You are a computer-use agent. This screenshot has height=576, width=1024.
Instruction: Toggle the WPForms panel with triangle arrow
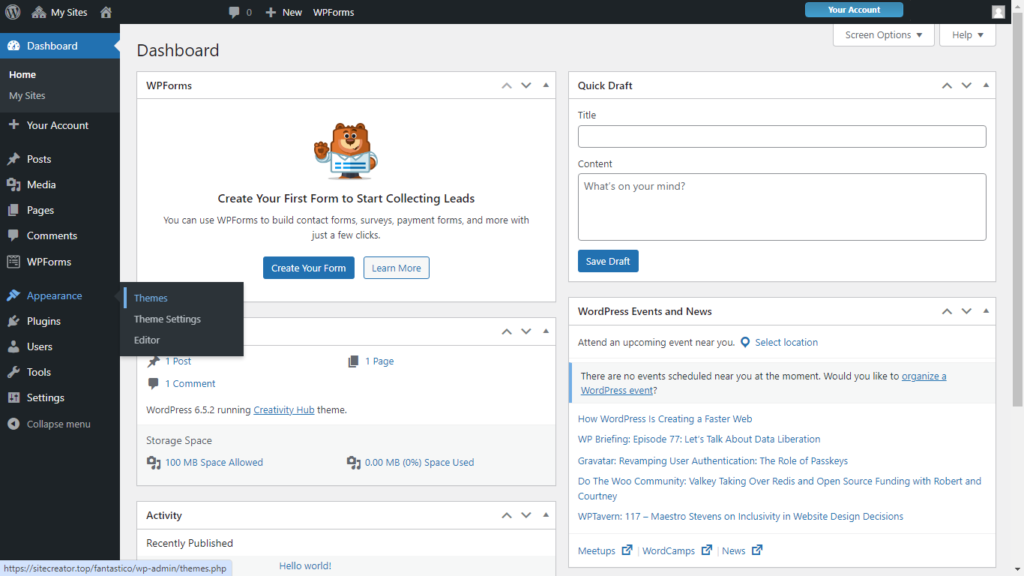pyautogui.click(x=545, y=85)
